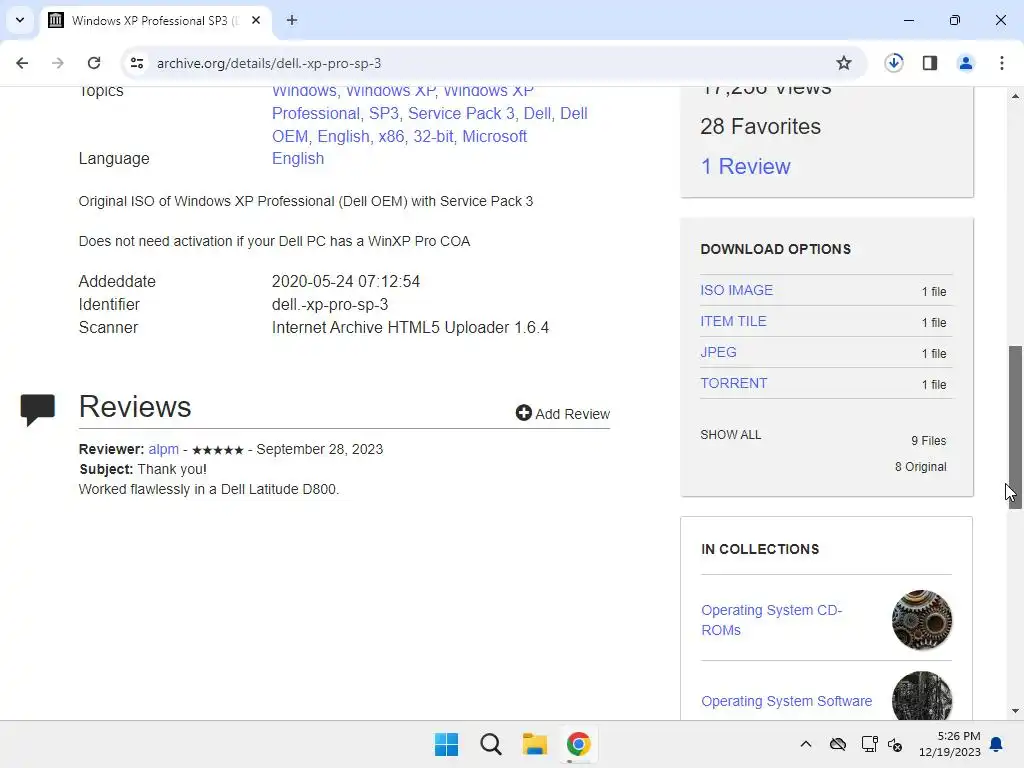The width and height of the screenshot is (1024, 768).
Task: Open Chrome three-dot menu
Action: [1002, 63]
